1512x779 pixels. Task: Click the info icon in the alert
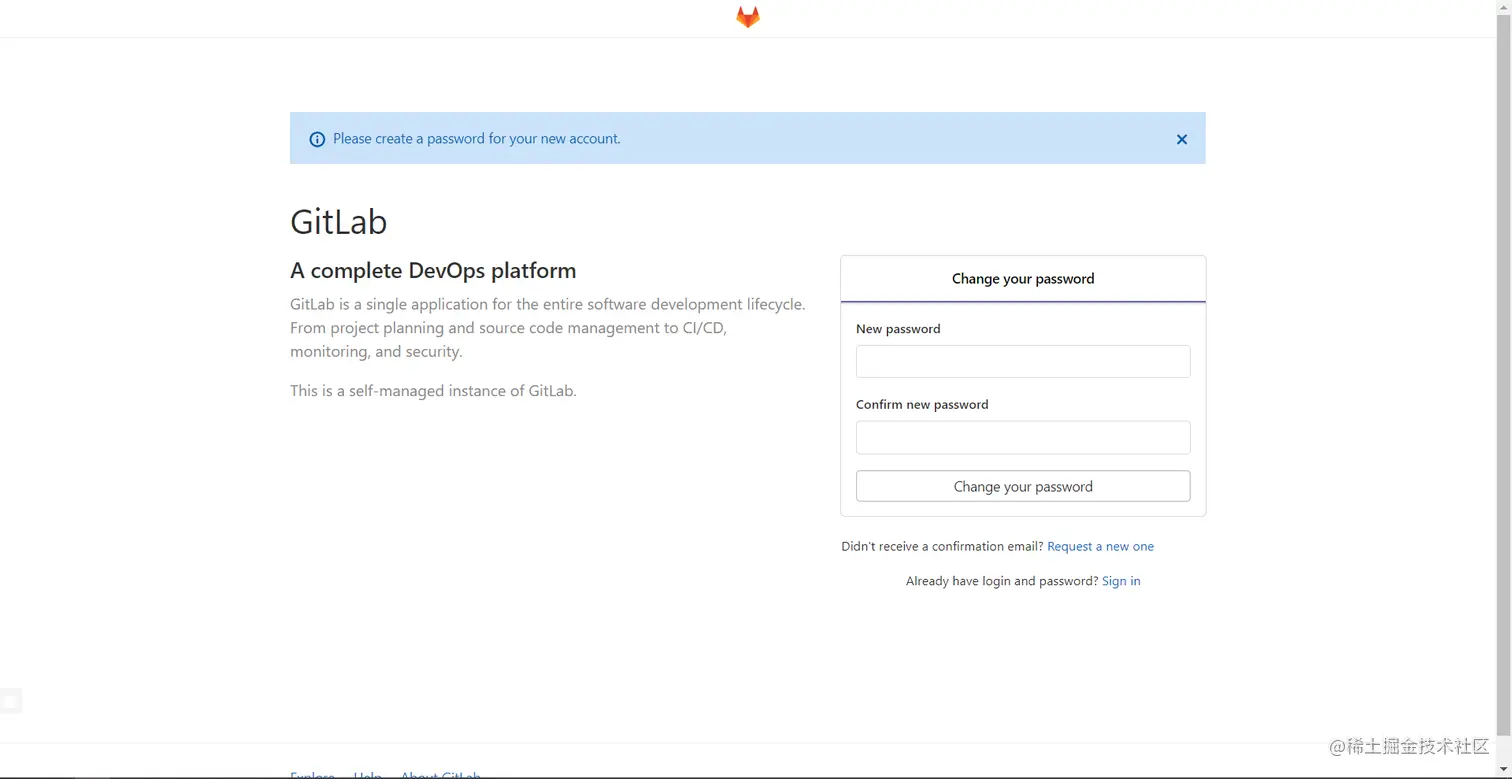point(317,139)
